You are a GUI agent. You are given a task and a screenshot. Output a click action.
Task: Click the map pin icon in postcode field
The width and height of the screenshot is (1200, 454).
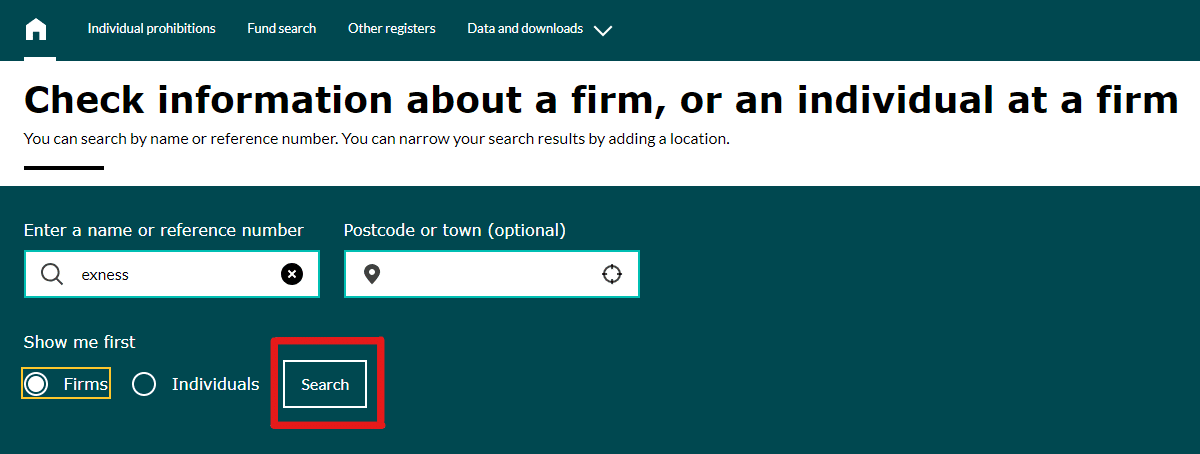pos(372,274)
